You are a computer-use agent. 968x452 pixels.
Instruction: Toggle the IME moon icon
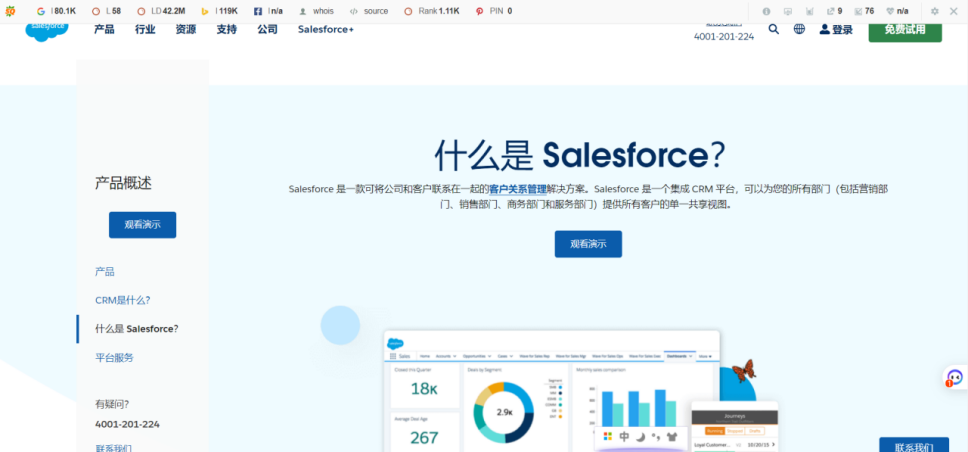point(641,437)
